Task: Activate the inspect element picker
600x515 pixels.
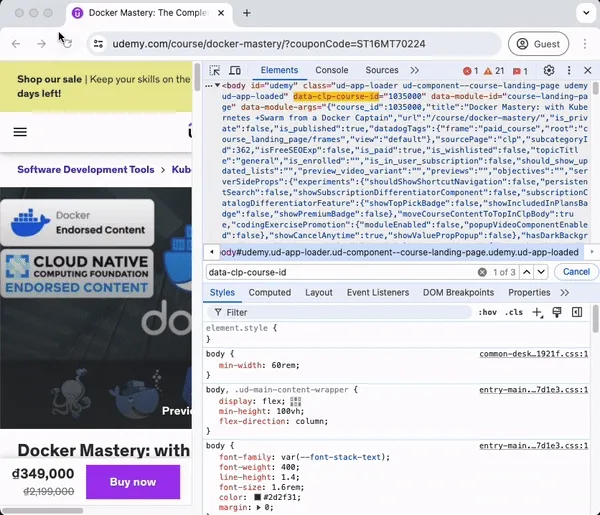Action: [x=215, y=71]
